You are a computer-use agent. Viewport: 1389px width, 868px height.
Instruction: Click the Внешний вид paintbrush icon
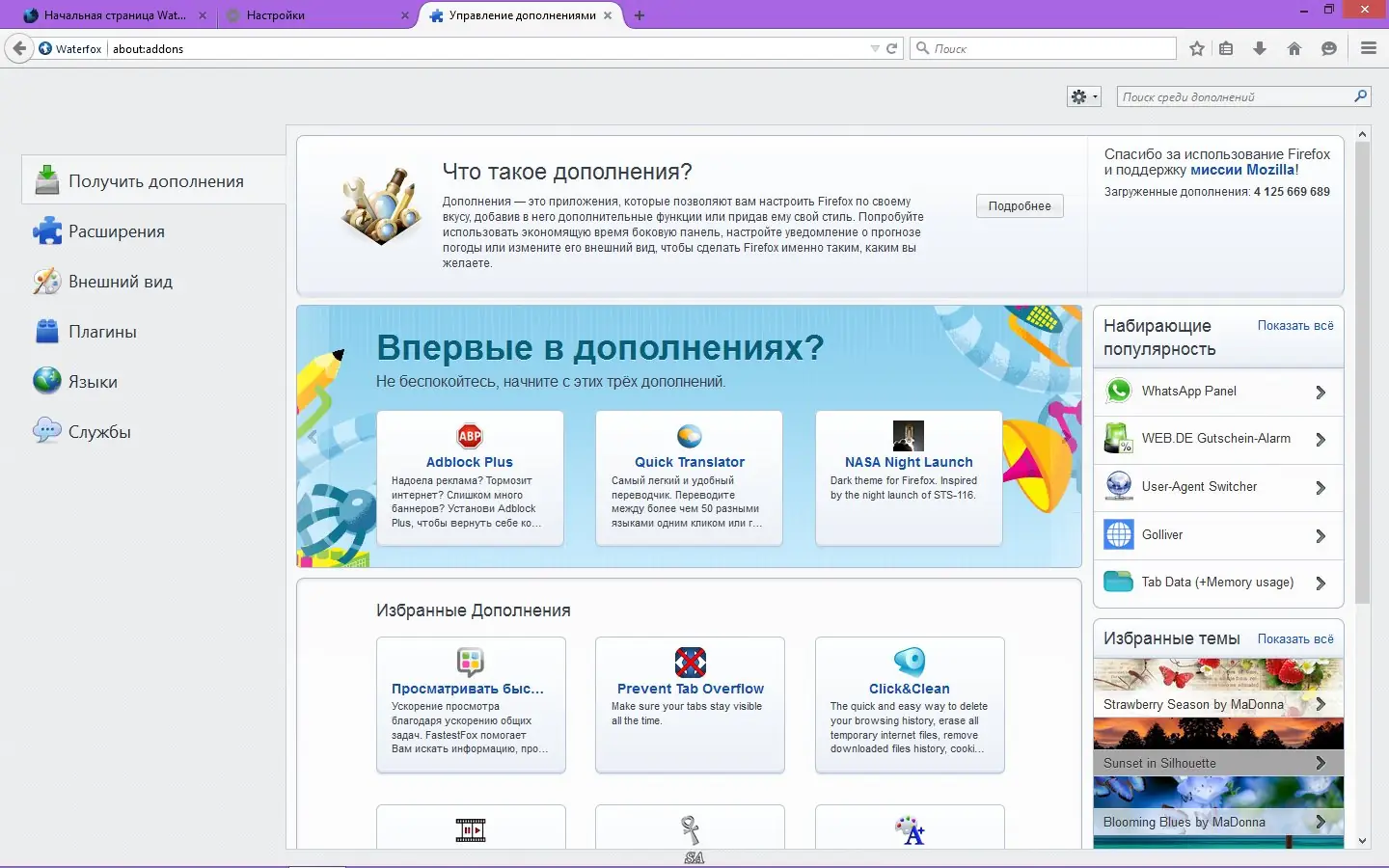(x=47, y=282)
